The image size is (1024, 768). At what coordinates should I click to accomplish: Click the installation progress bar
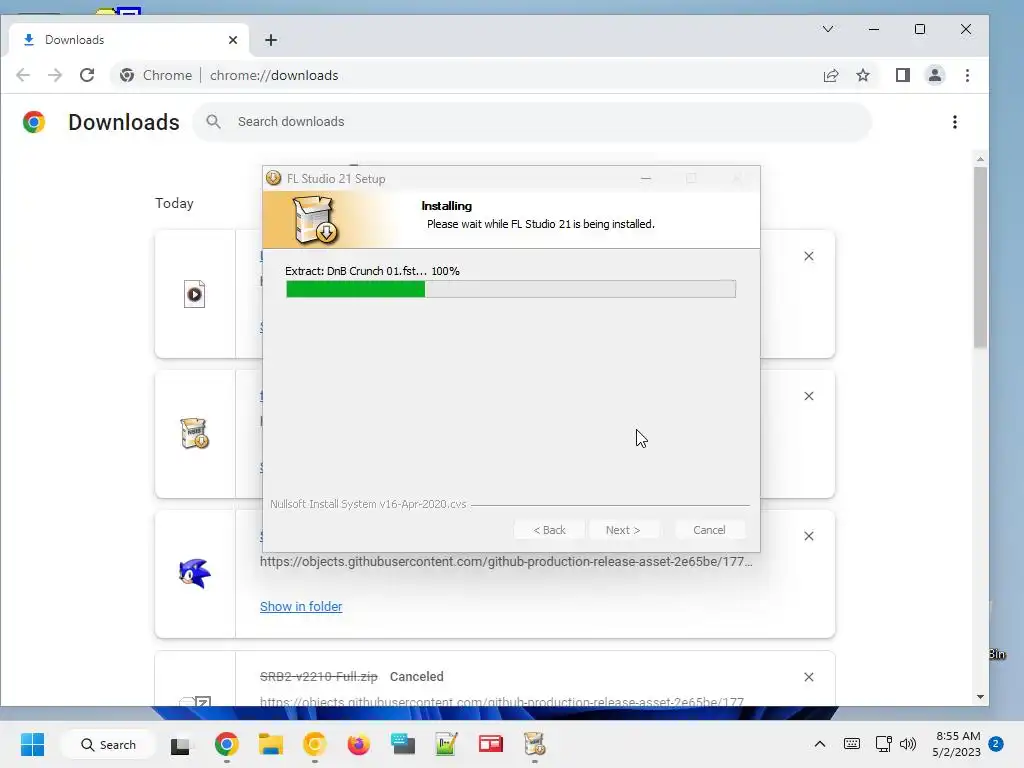click(x=511, y=289)
